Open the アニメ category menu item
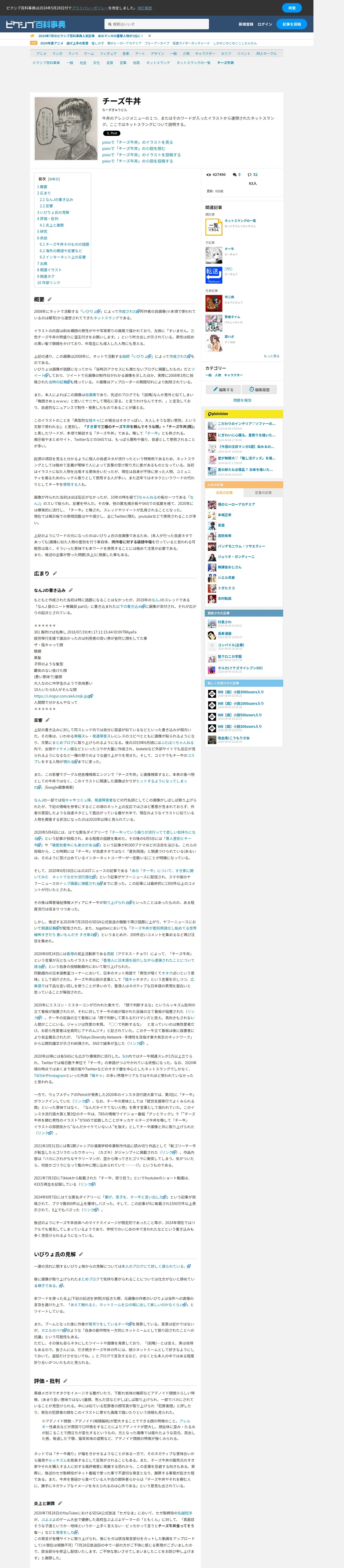 pos(42,54)
